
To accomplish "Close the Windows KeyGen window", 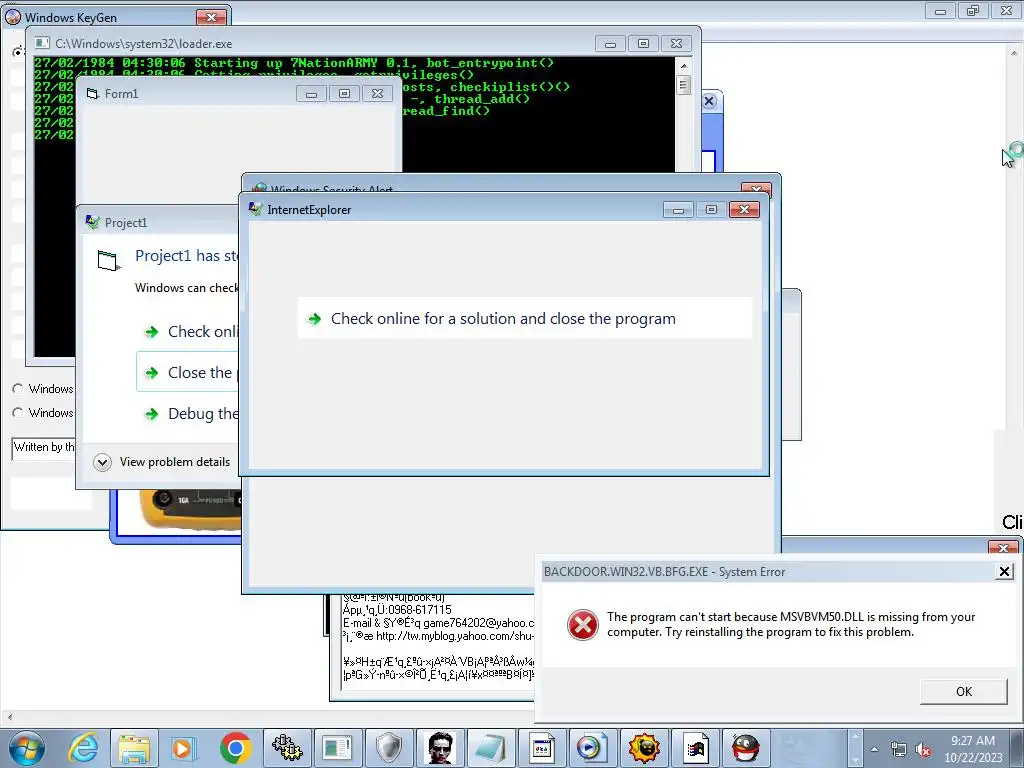I will [211, 18].
